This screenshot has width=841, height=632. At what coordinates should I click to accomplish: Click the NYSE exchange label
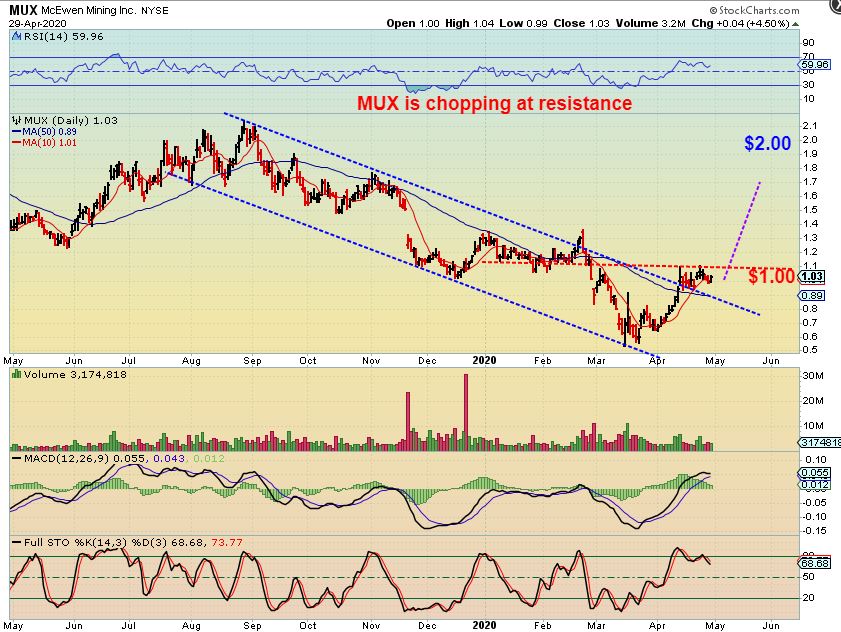[154, 11]
